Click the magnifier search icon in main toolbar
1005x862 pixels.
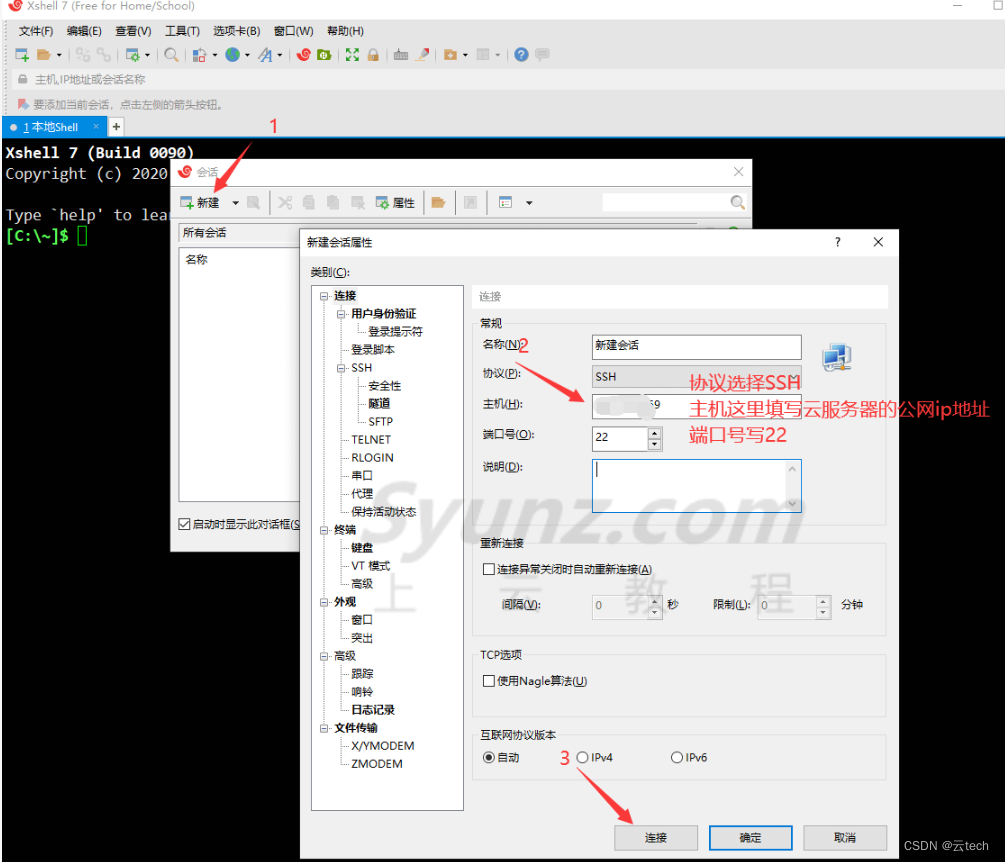click(171, 55)
